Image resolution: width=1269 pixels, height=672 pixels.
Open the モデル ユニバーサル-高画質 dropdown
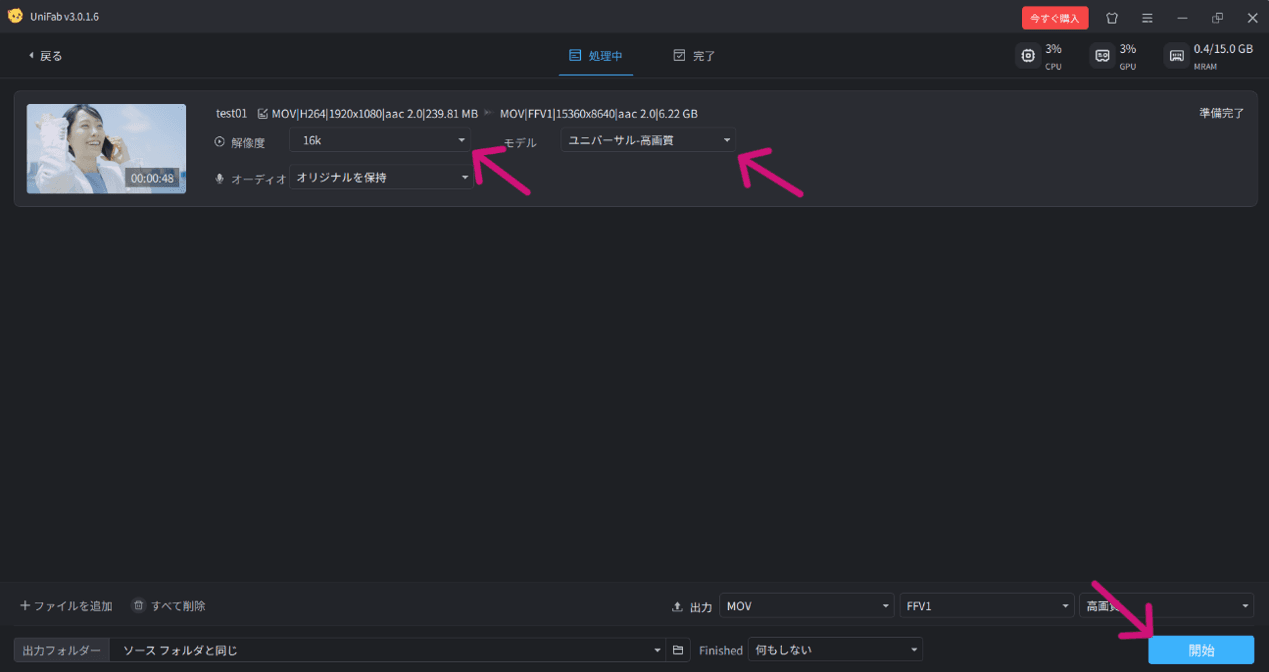point(647,140)
